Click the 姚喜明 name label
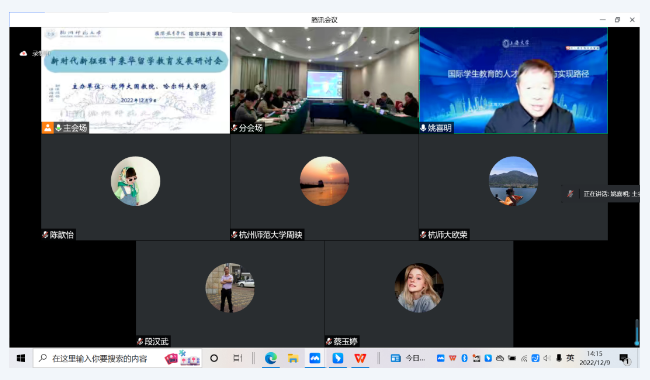 pos(439,128)
